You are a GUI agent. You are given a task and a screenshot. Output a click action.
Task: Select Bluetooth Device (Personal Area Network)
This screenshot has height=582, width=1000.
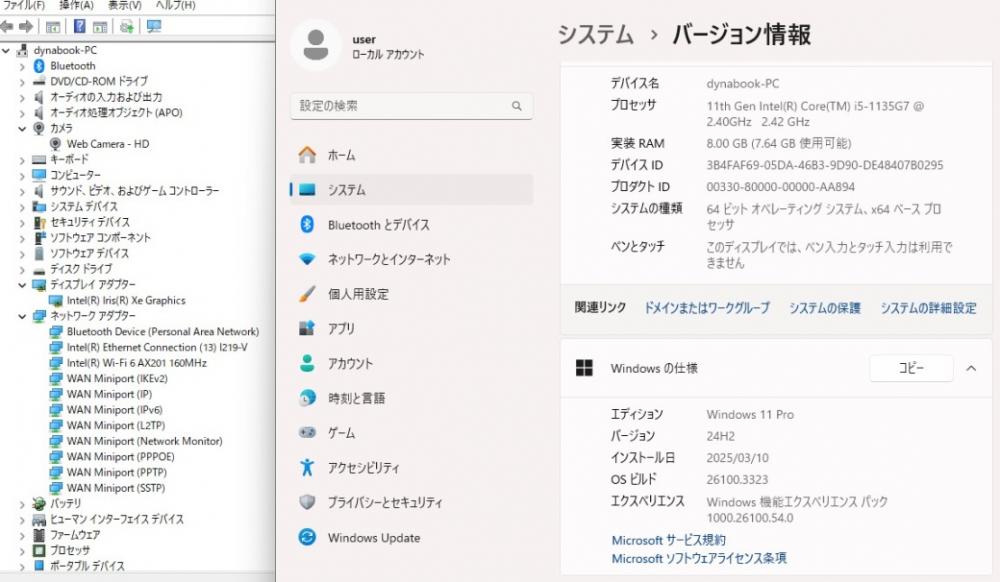pos(163,331)
